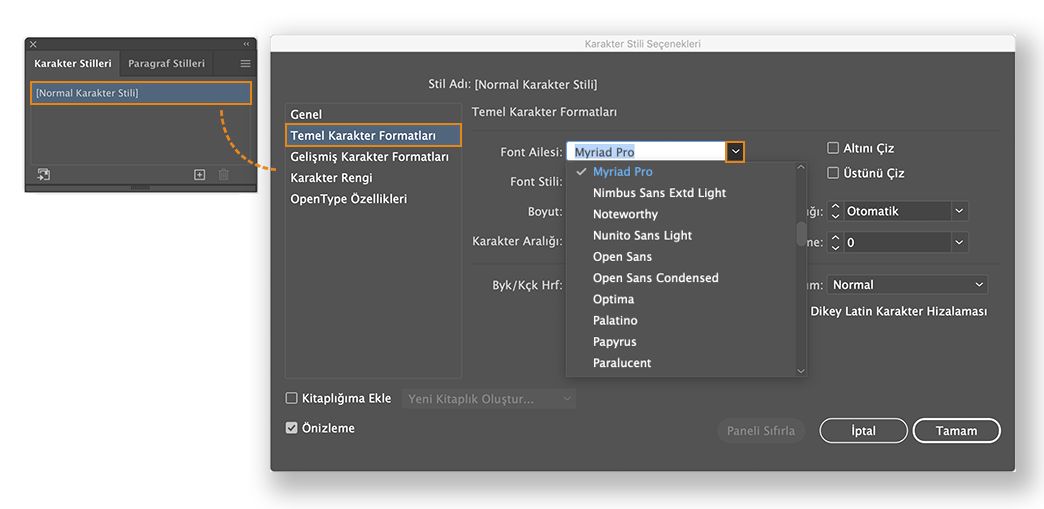This screenshot has width=1044, height=509.
Task: Uncheck the Önizleme checkbox
Action: point(292,428)
